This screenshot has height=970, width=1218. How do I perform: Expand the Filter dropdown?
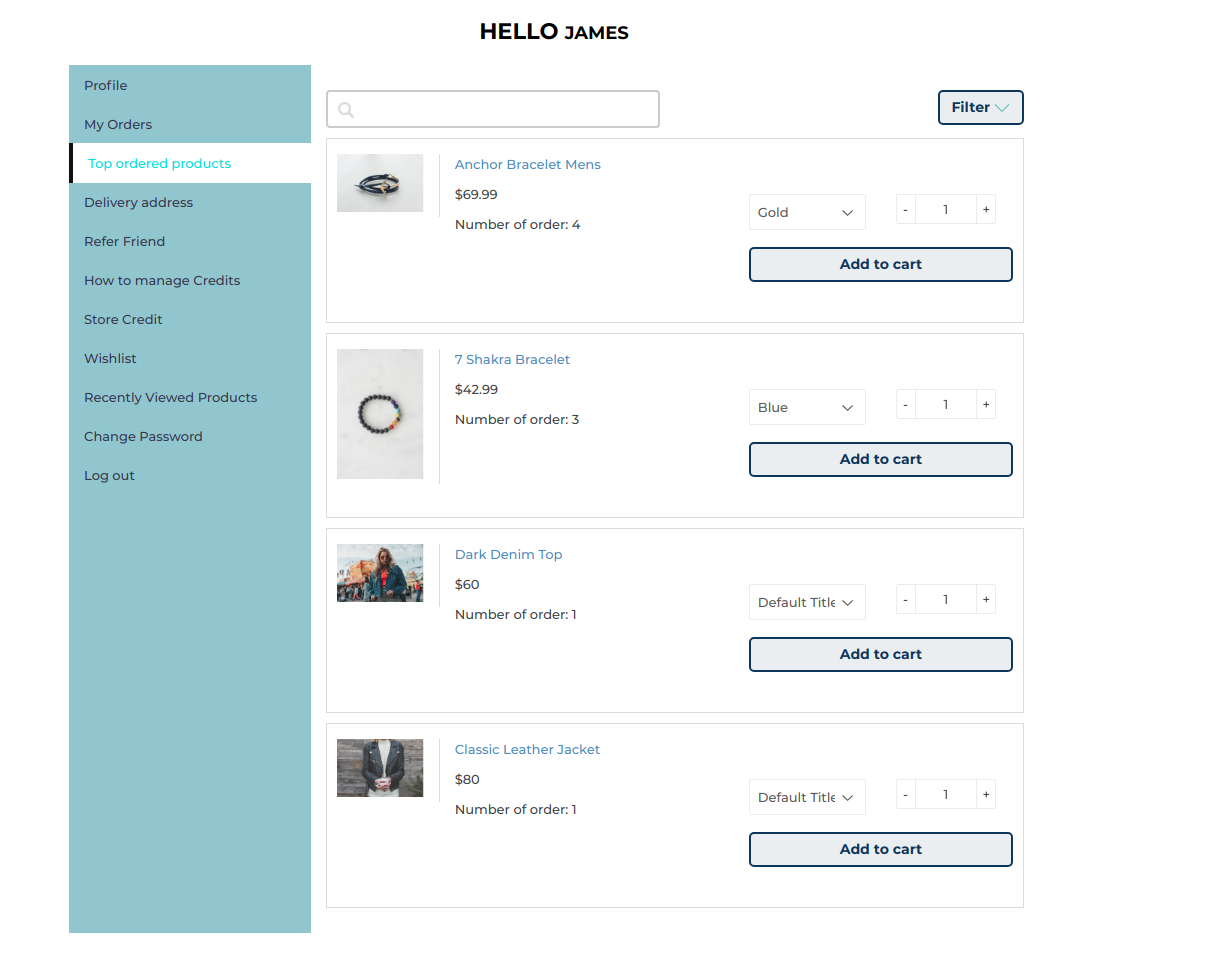point(980,108)
